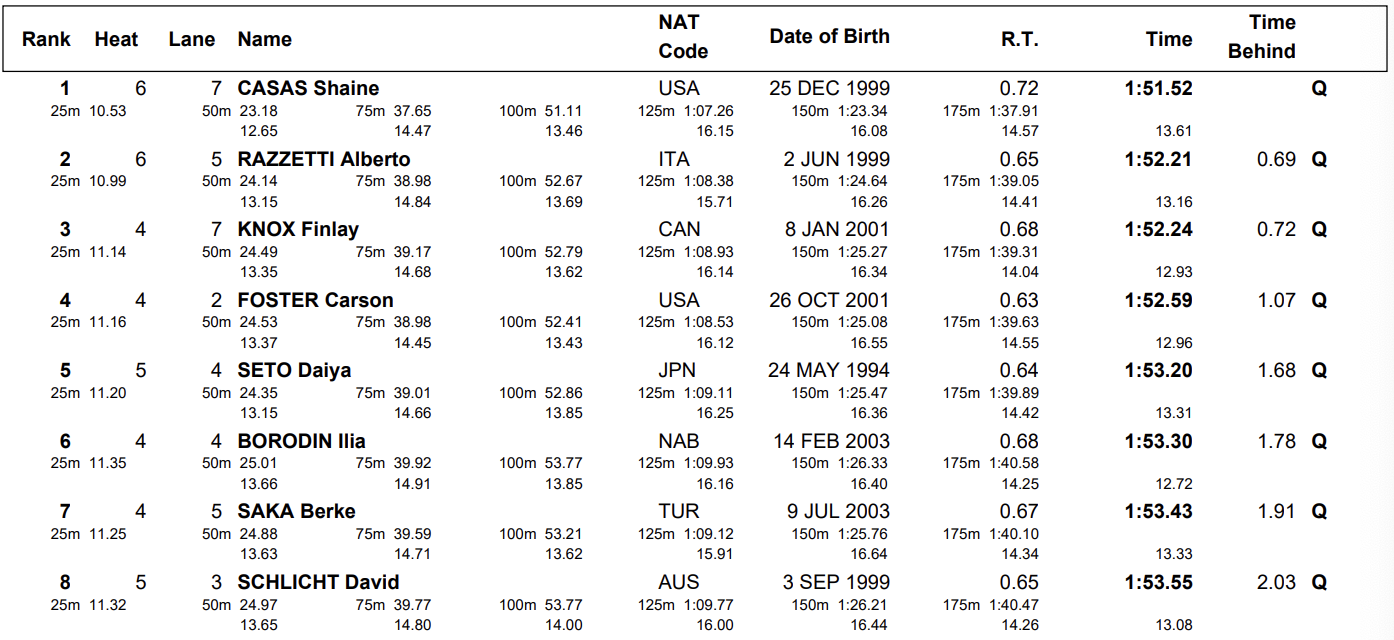Click the winning time 1:51.52

[1158, 89]
